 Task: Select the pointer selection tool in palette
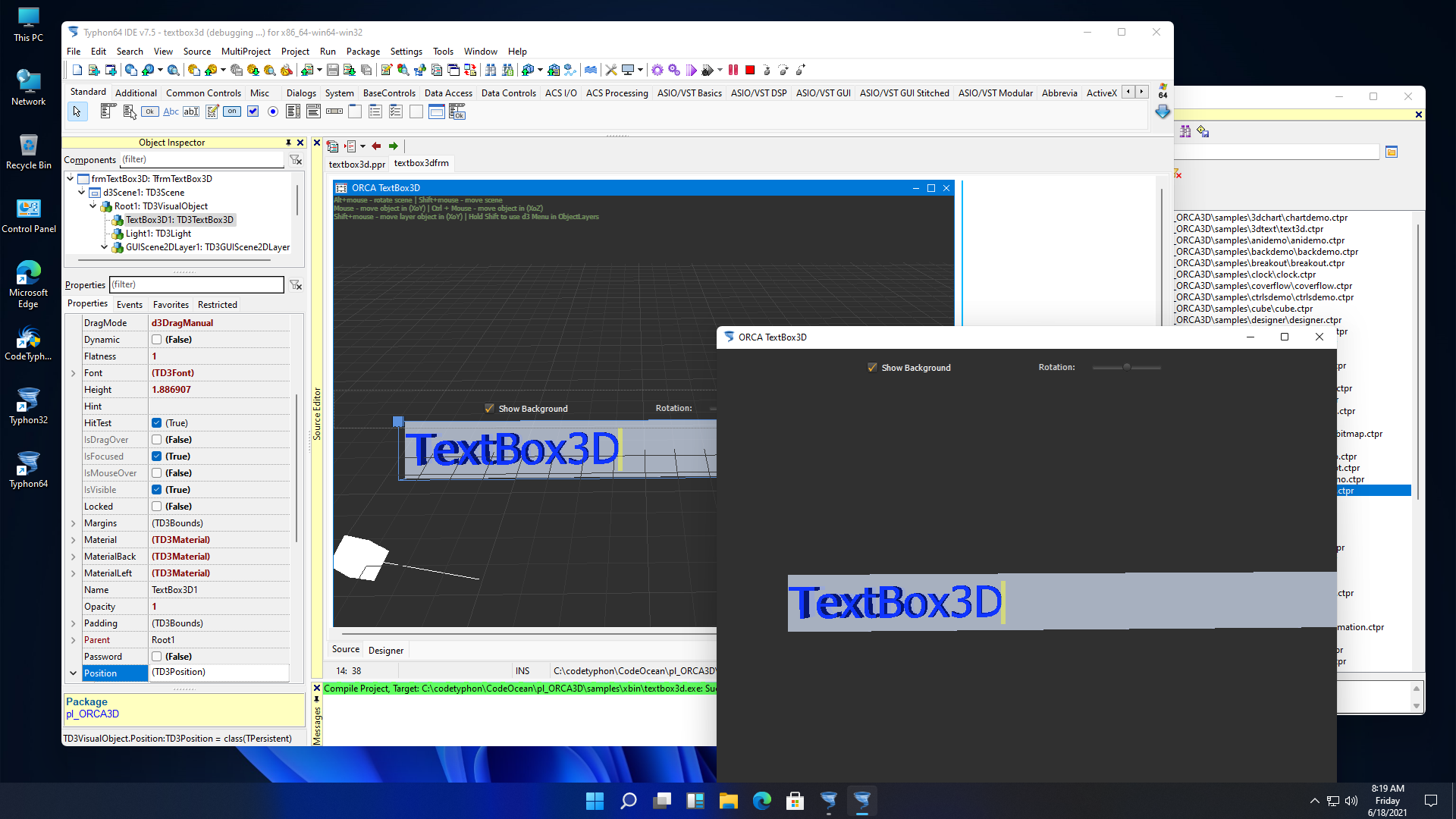[77, 112]
